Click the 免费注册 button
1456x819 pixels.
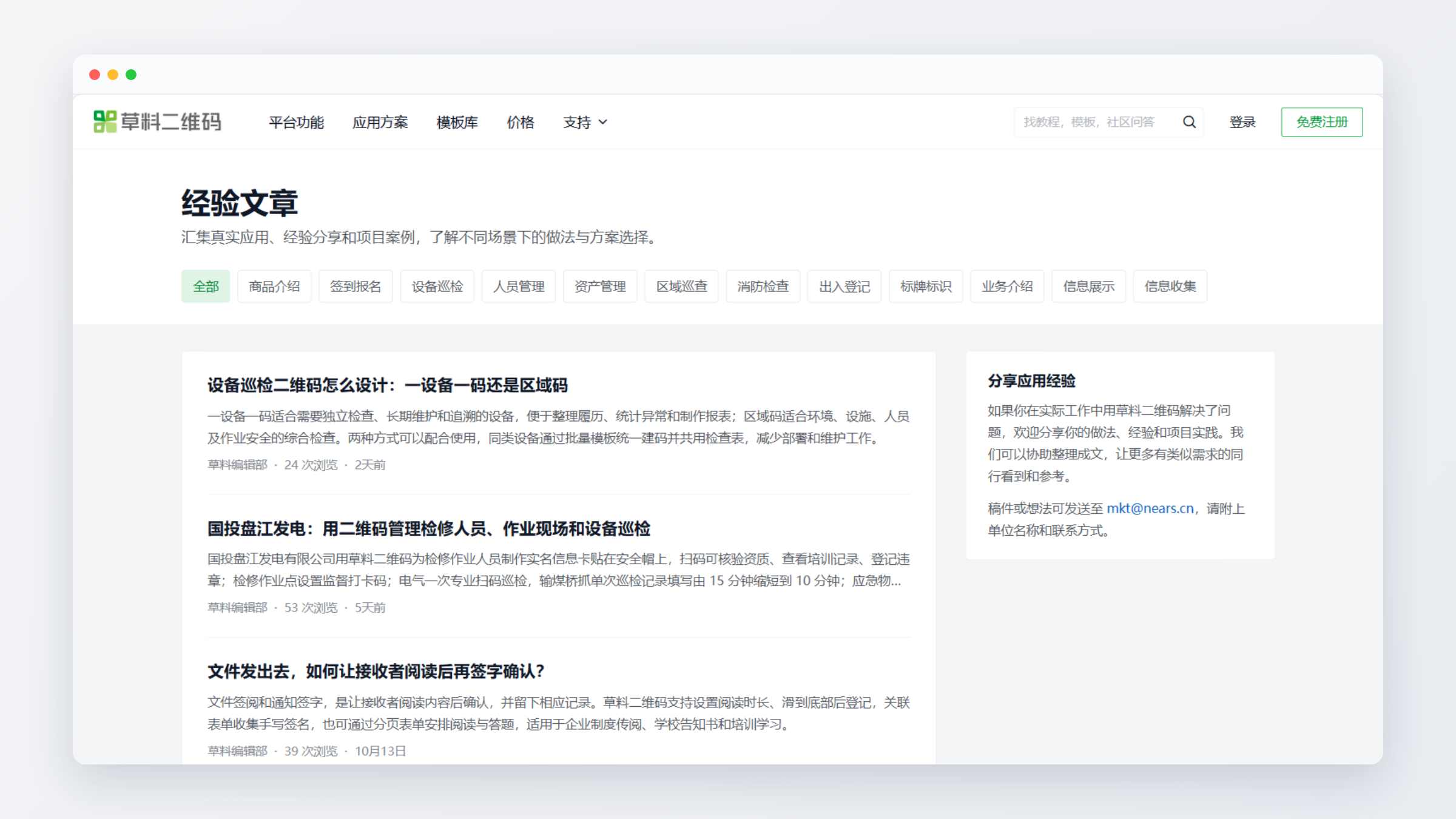click(1322, 122)
